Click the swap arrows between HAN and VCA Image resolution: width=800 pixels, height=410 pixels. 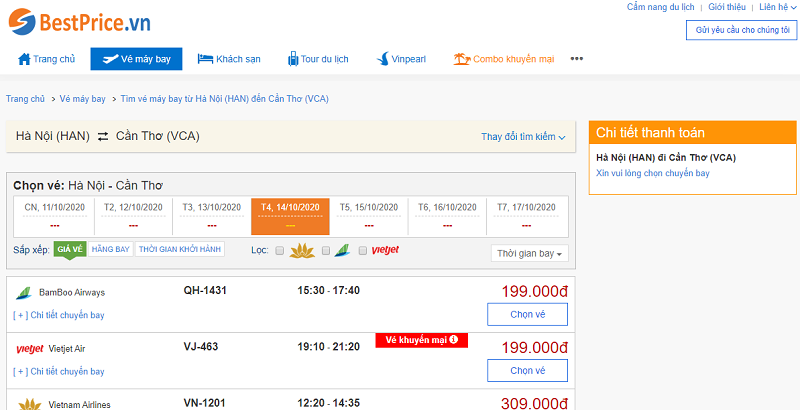click(103, 136)
